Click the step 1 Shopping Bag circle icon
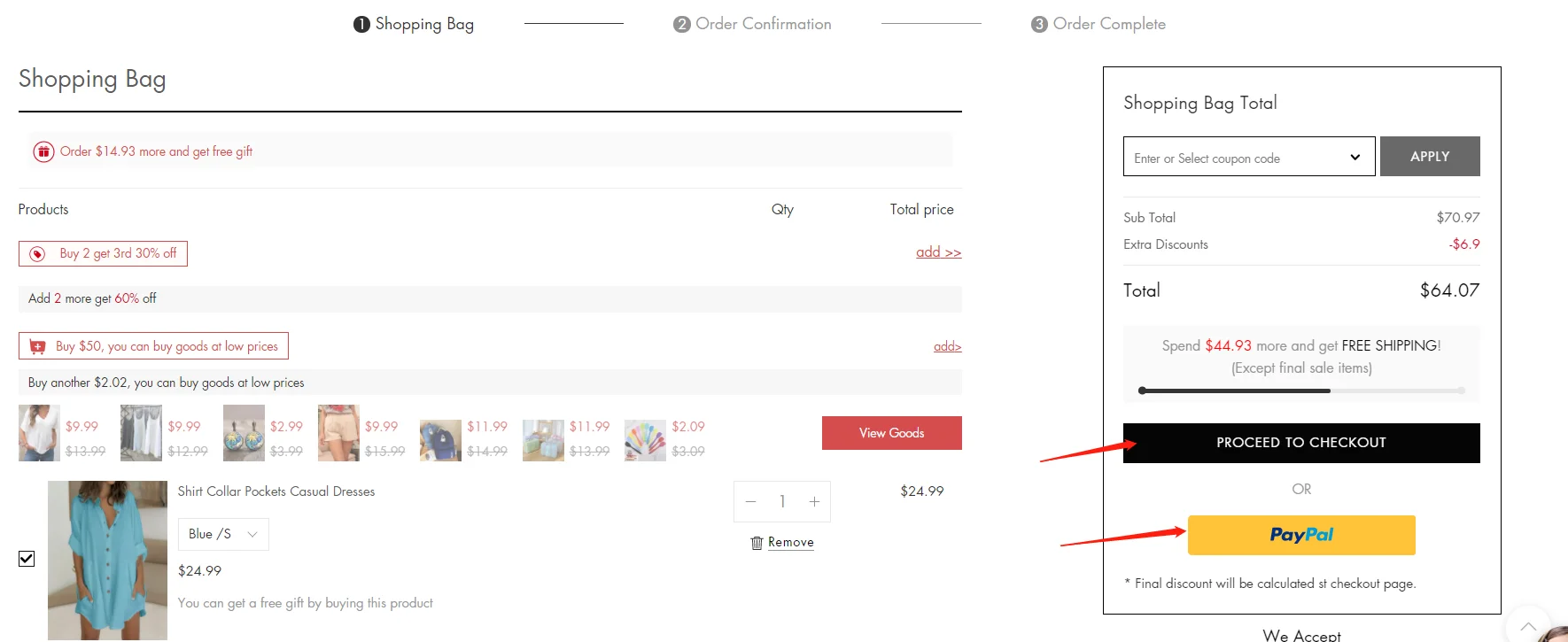Screen dimensions: 1568x642 pos(361,25)
